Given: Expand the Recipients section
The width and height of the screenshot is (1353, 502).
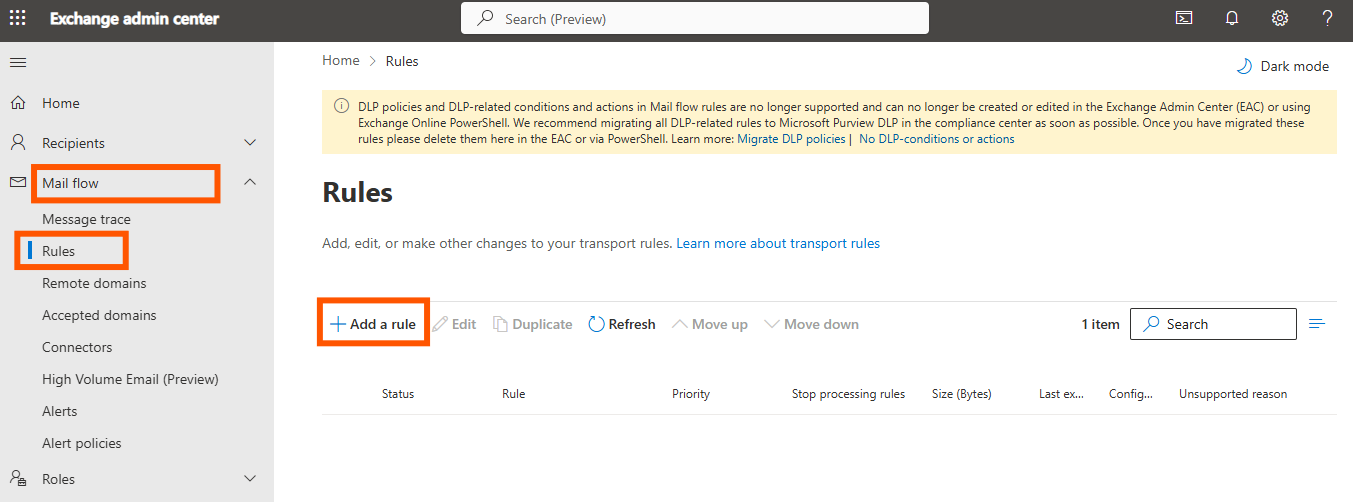Looking at the screenshot, I should [250, 143].
